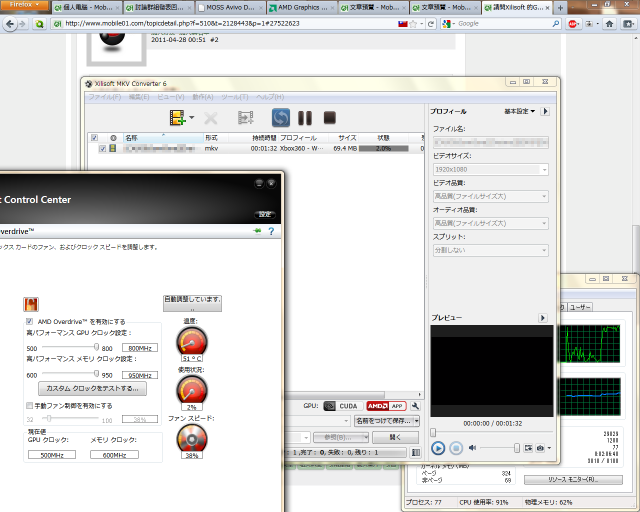Open the snapshot camera dropdown arrow
The height and width of the screenshot is (512, 640).
[549, 448]
